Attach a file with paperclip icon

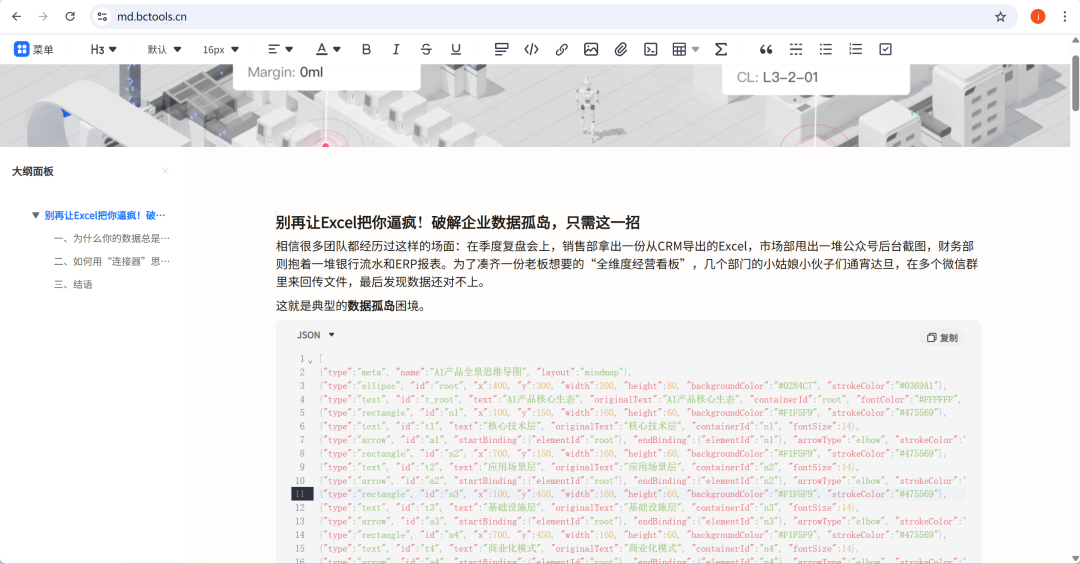(621, 50)
